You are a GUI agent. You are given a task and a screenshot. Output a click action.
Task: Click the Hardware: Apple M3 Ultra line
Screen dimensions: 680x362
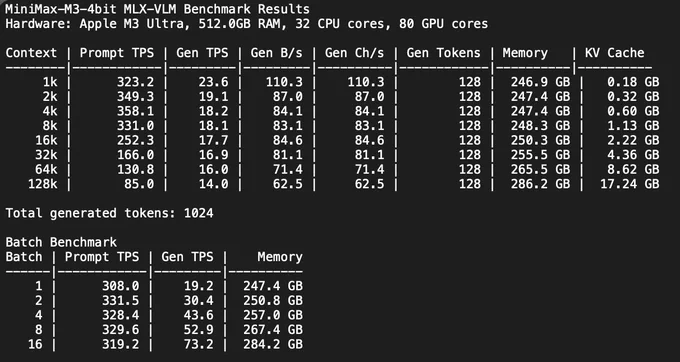tap(246, 24)
